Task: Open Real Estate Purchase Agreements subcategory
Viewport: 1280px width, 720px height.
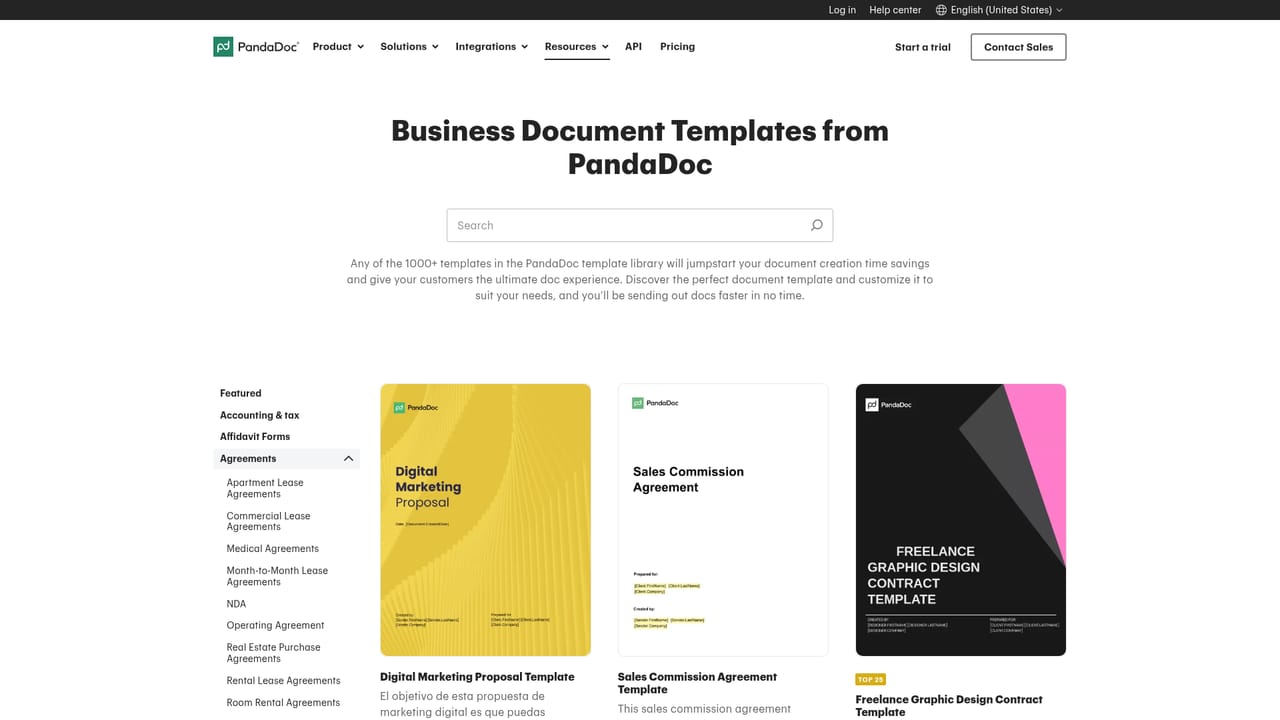Action: pyautogui.click(x=273, y=653)
